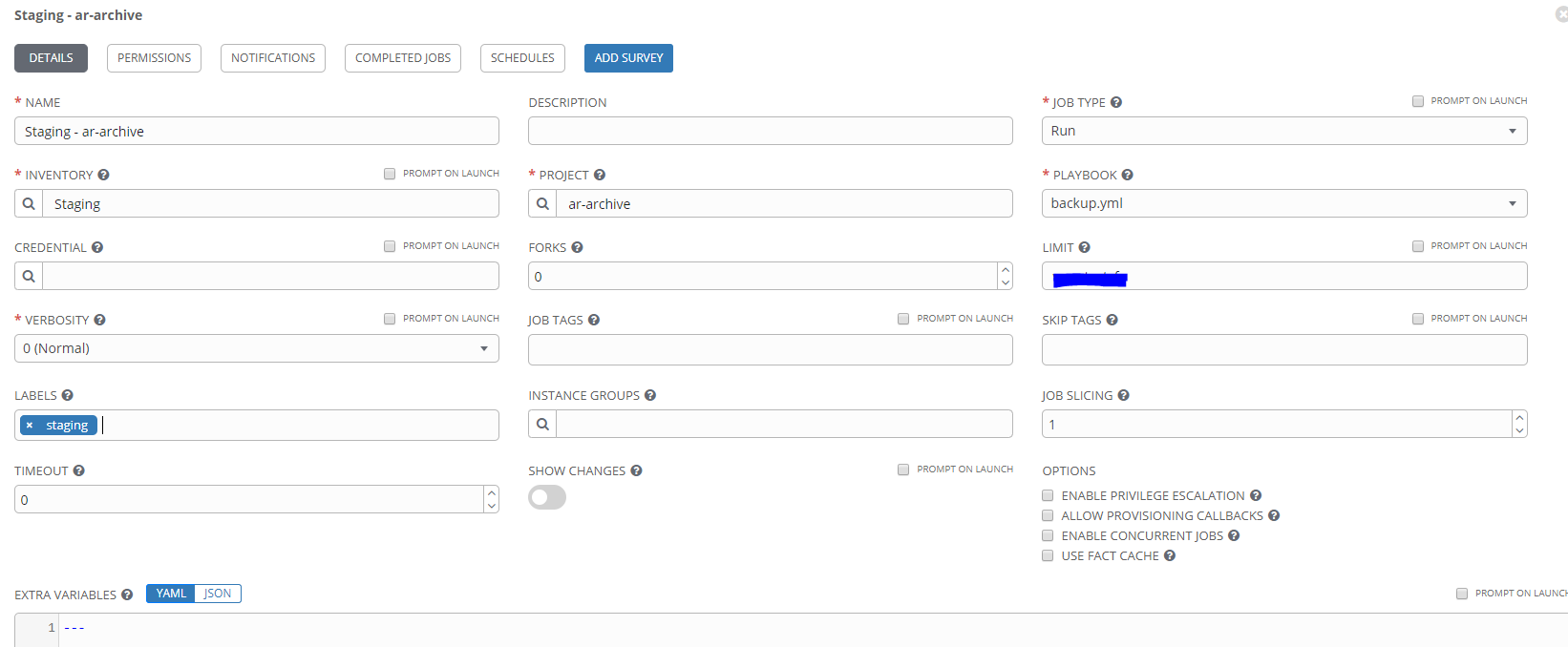Screen dimensions: 1568x647
Task: Adjust the Forks number spinner arrows
Action: (1005, 276)
